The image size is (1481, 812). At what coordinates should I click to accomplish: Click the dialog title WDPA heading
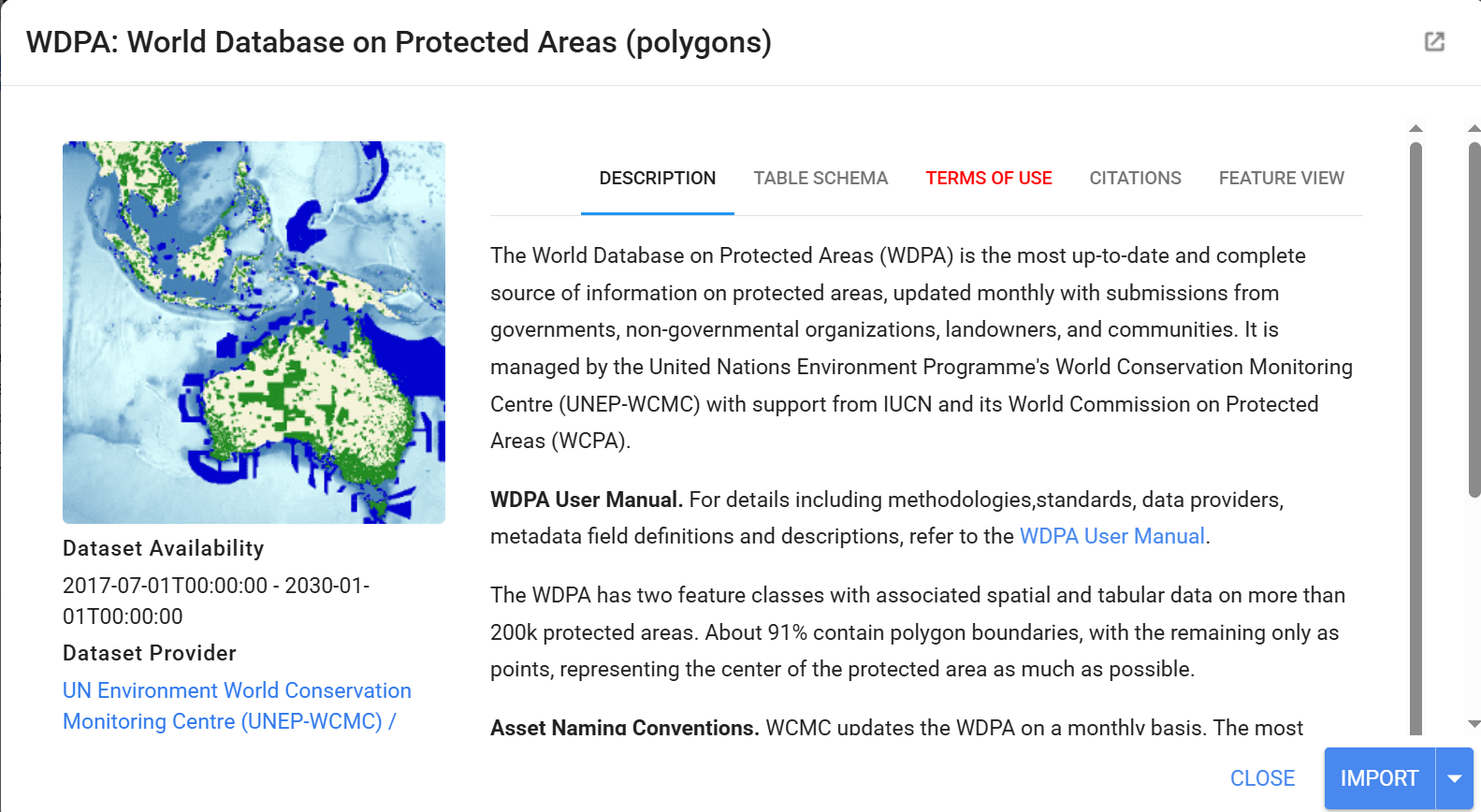(x=399, y=42)
